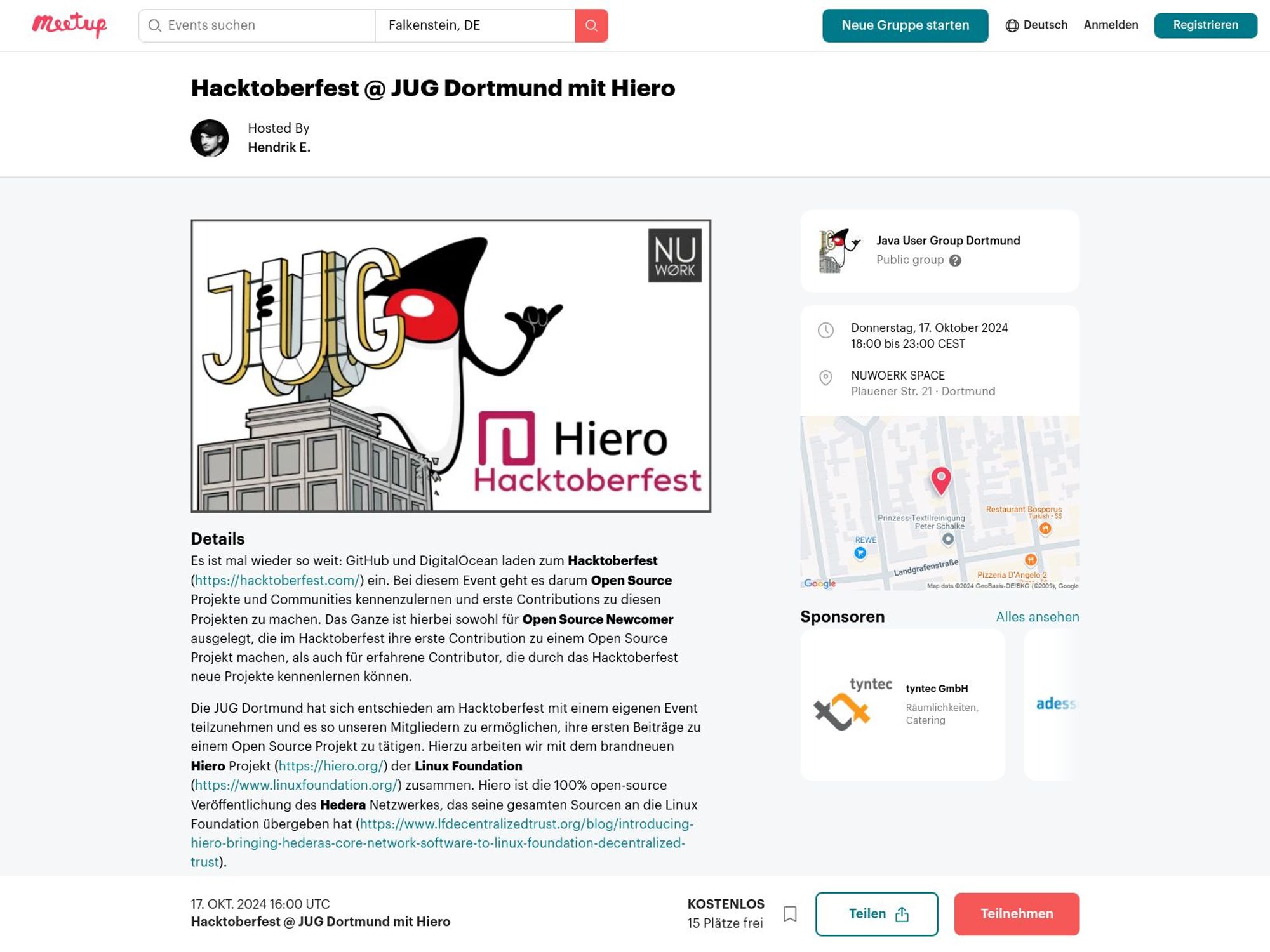Click the Details heading
Image resolution: width=1270 pixels, height=952 pixels.
coord(218,539)
